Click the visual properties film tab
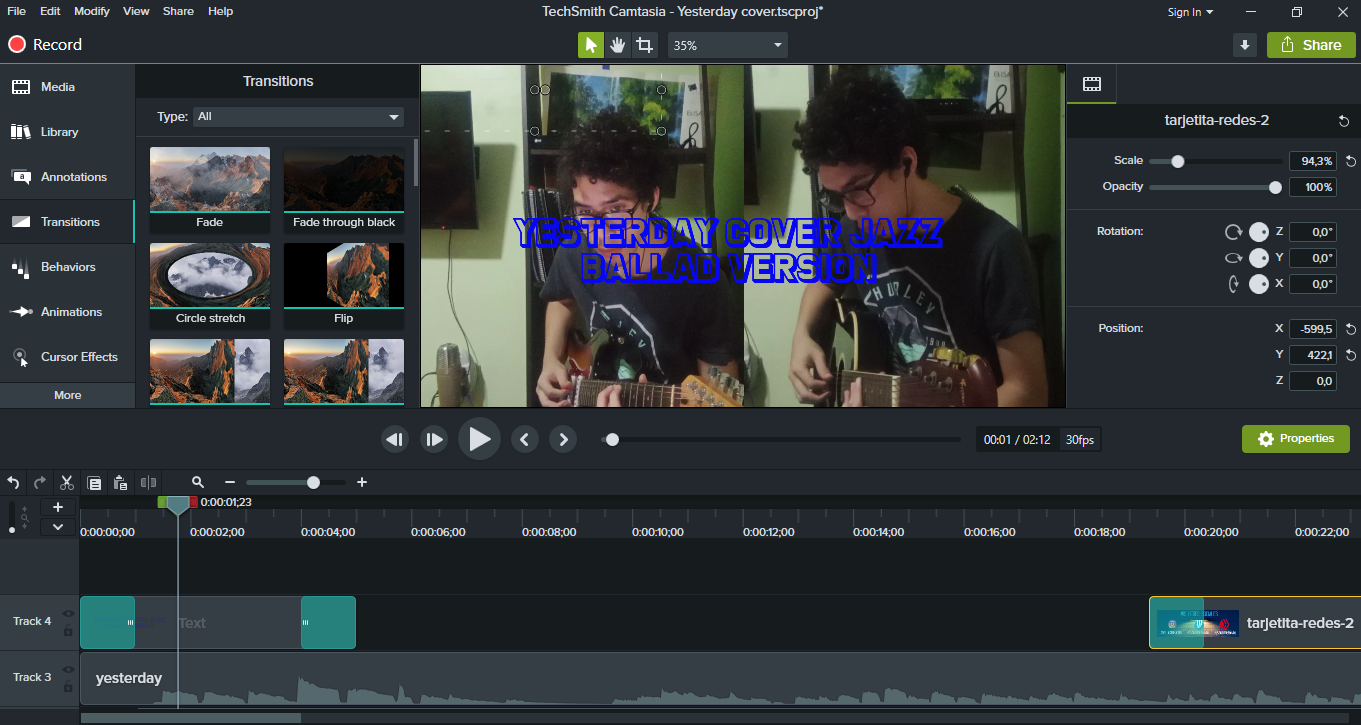This screenshot has height=725, width=1361. tap(1092, 85)
